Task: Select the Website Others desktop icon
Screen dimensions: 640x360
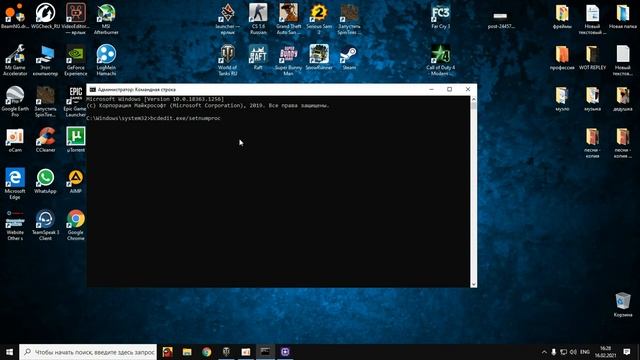Action: pos(15,224)
